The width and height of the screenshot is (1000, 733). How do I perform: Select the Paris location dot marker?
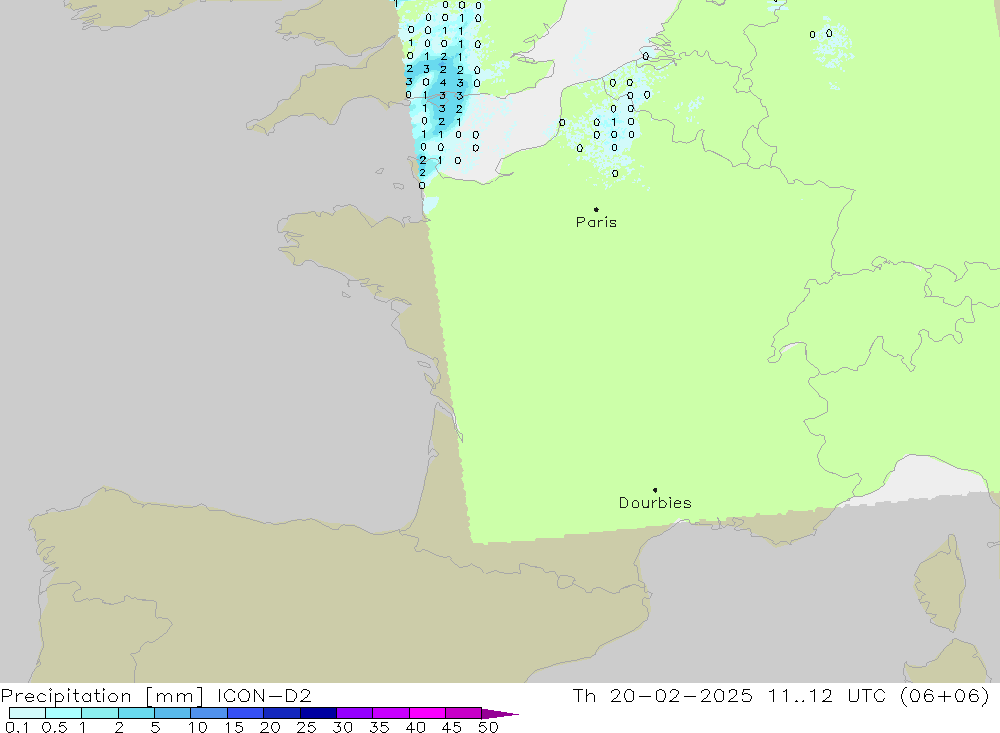596,209
